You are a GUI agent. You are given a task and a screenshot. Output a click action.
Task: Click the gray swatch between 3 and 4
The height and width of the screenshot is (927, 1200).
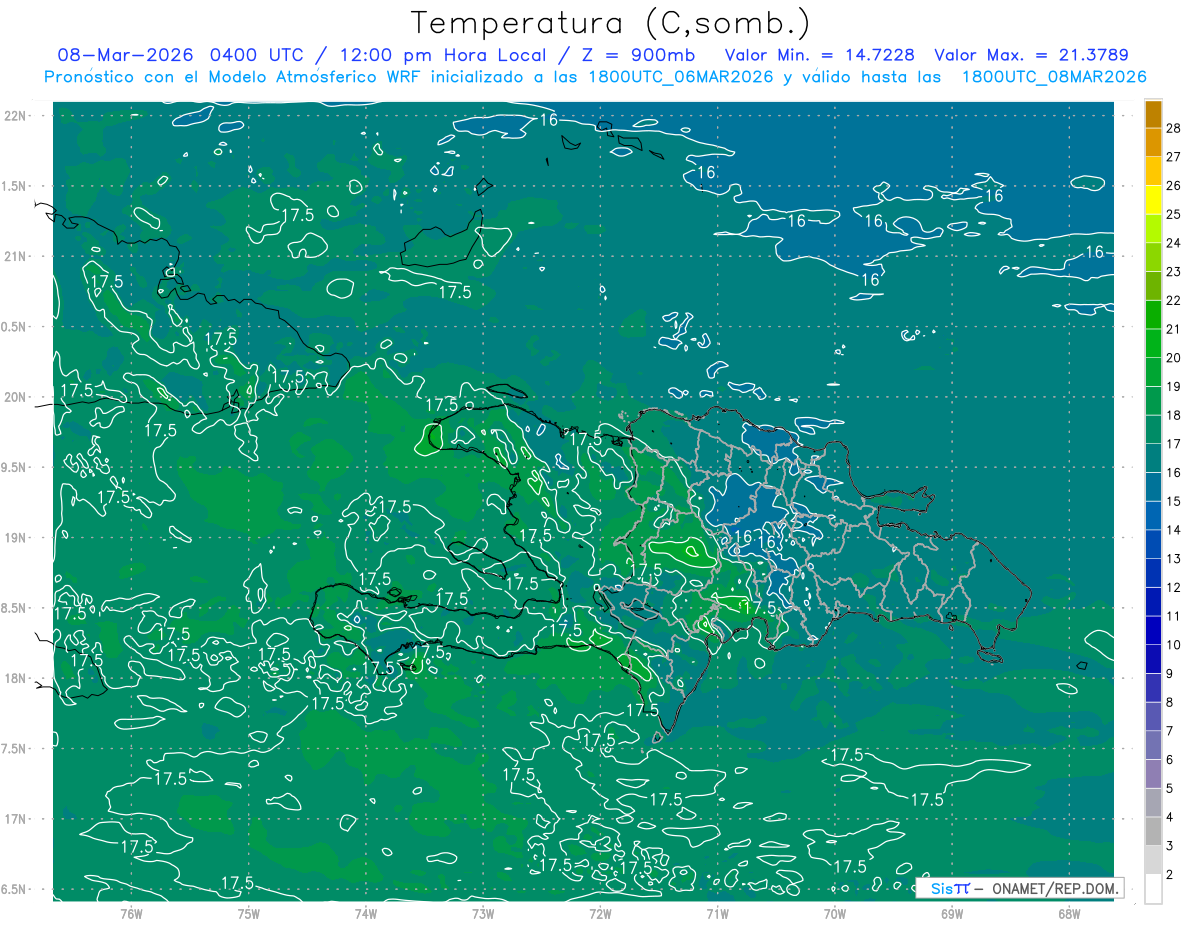tap(1153, 831)
